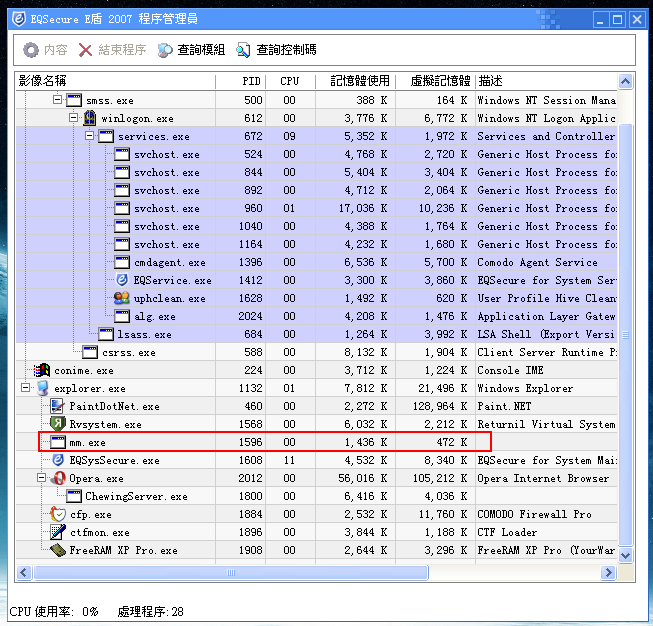
Task: Select the mm.exe window icon
Action: [x=58, y=442]
